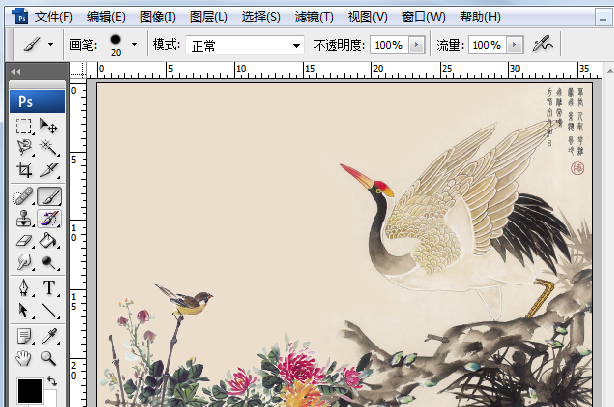Viewport: 614px width, 407px height.
Task: Select the Pen tool
Action: [24, 288]
